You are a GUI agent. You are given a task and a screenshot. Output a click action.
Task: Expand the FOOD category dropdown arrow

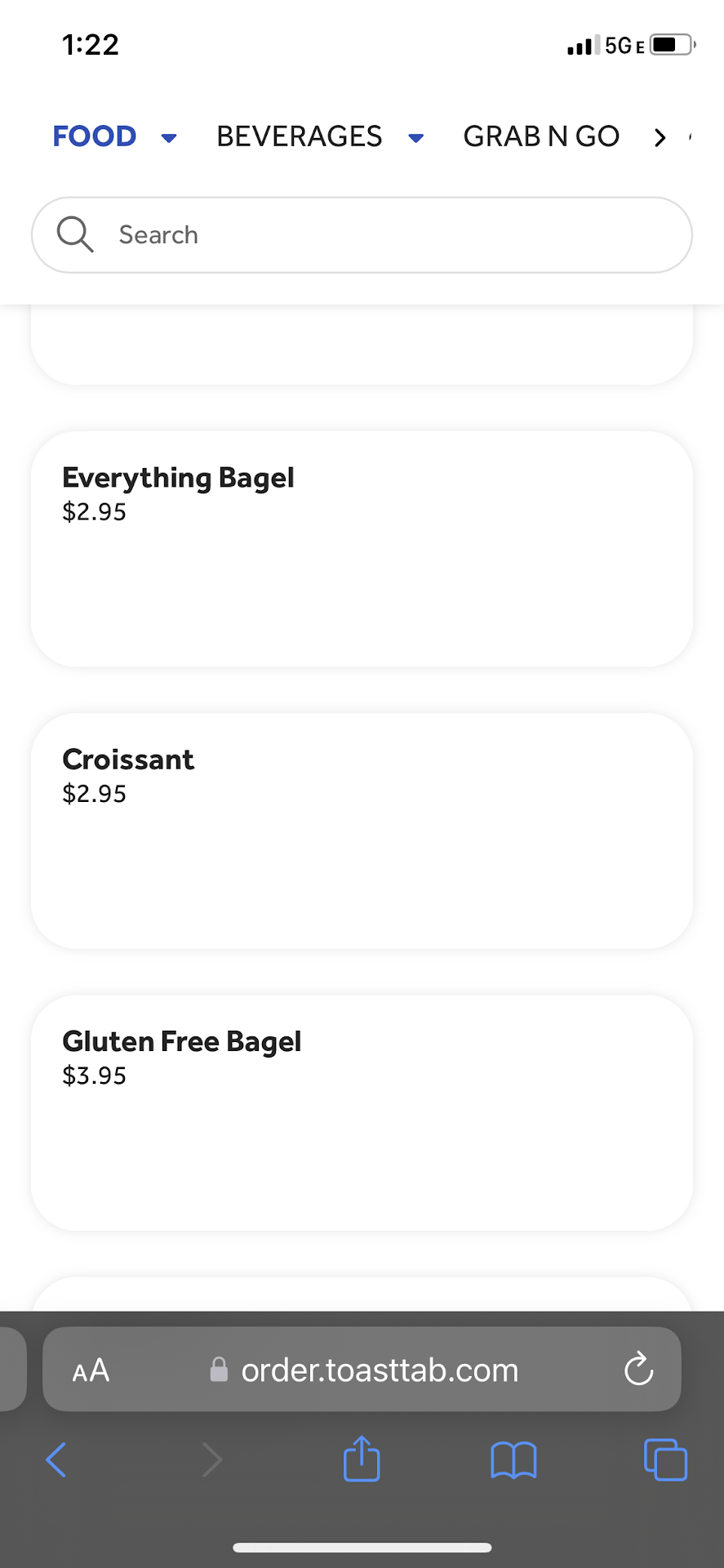coord(169,137)
